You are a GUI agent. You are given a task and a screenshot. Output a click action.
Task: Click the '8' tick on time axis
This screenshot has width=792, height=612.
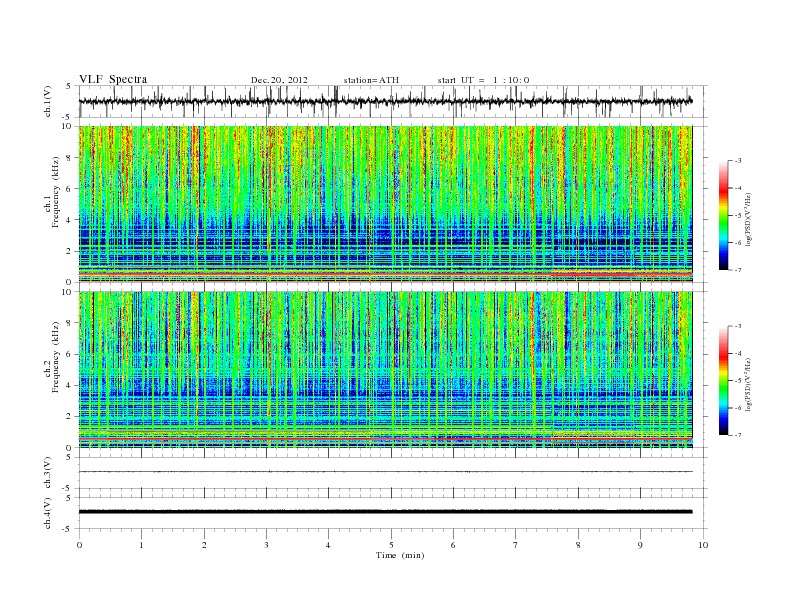pos(578,545)
